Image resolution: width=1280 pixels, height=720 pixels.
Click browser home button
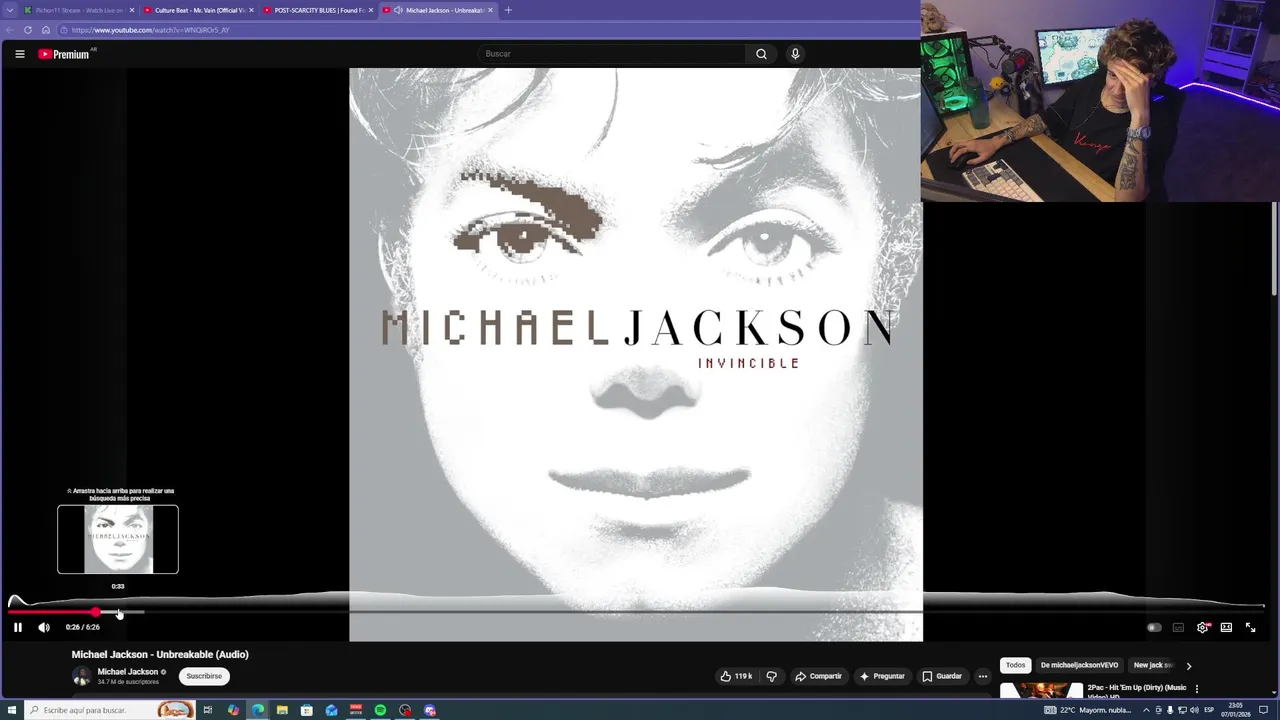click(x=45, y=30)
